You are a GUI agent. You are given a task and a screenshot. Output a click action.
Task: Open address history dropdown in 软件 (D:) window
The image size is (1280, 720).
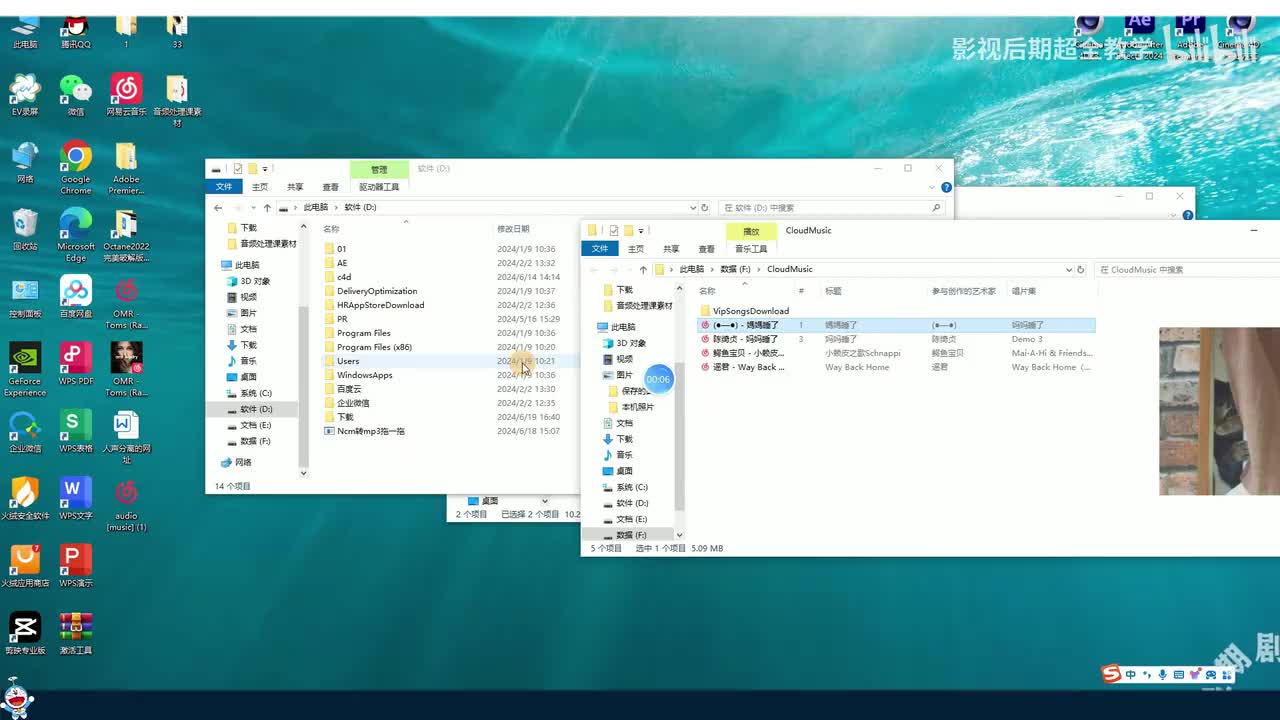(693, 208)
